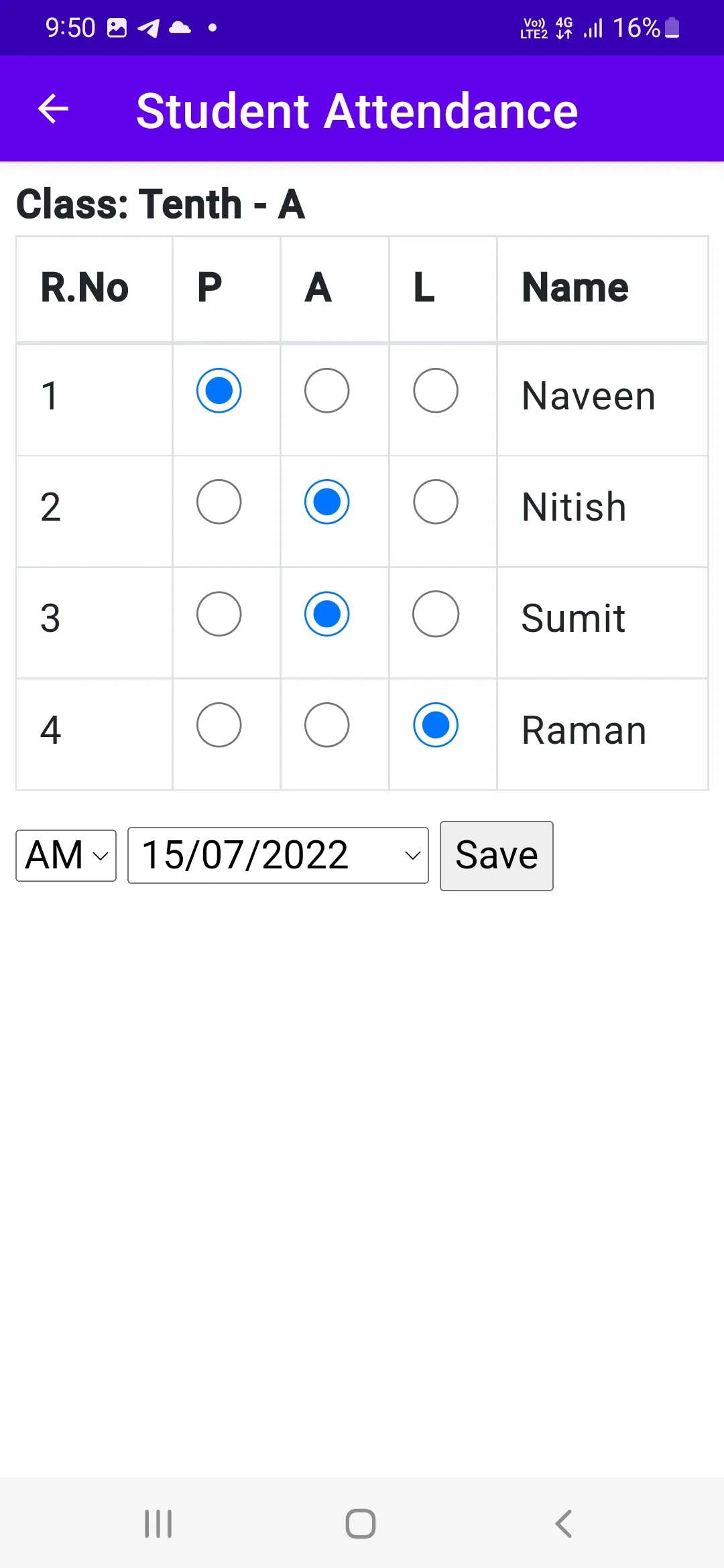
Task: Tap Android home navigation icon
Action: click(361, 1524)
